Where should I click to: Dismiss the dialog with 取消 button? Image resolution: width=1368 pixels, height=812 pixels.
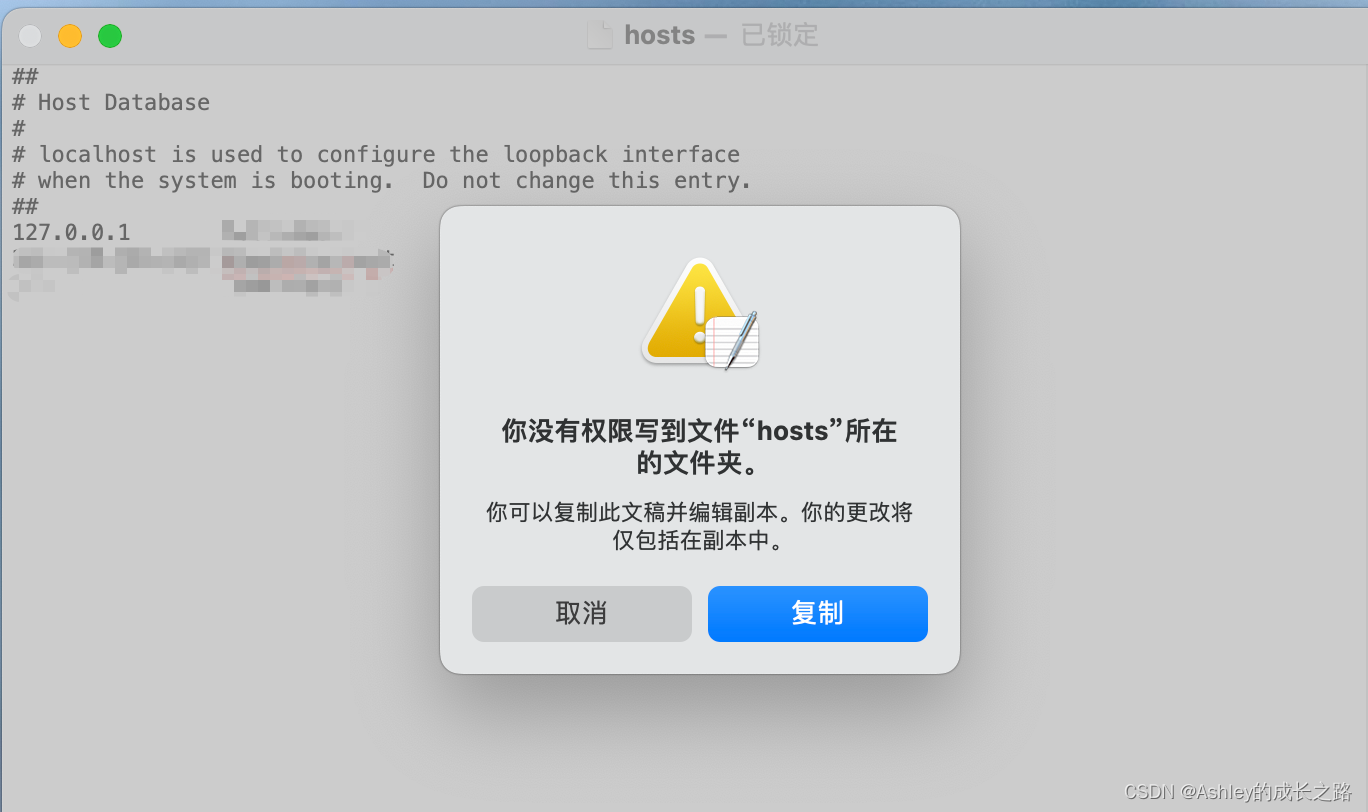point(581,613)
